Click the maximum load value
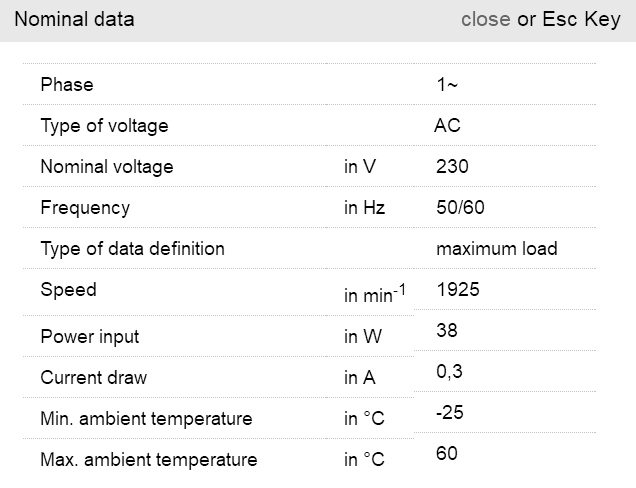 coord(496,248)
